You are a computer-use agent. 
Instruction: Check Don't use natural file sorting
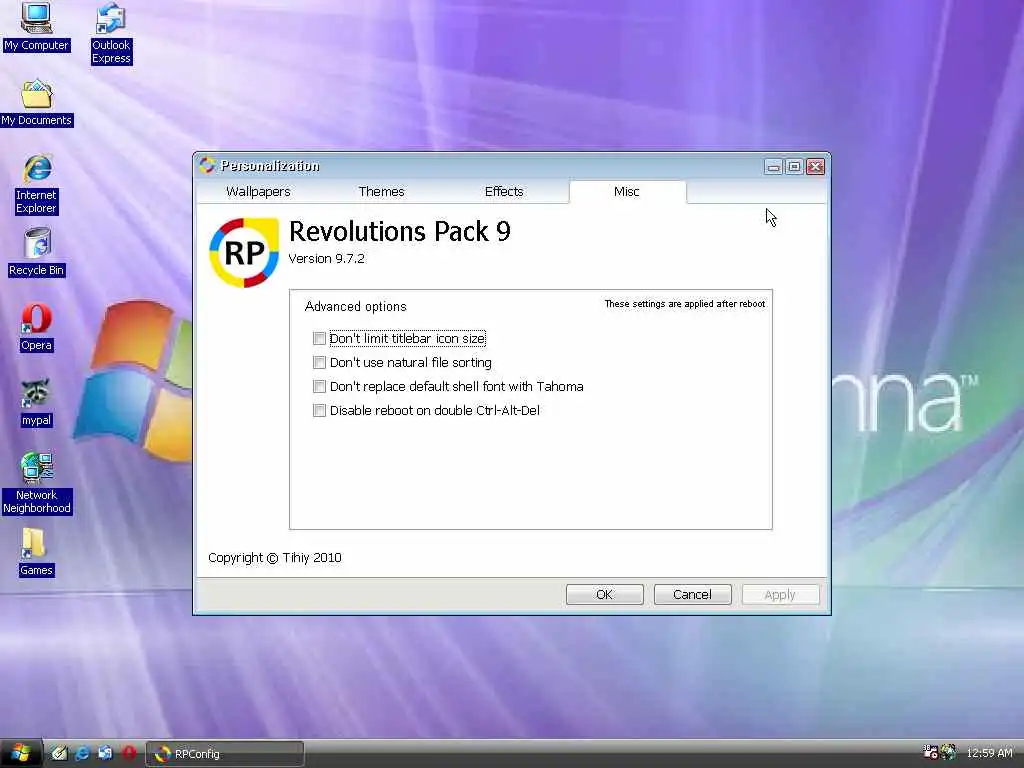click(319, 362)
